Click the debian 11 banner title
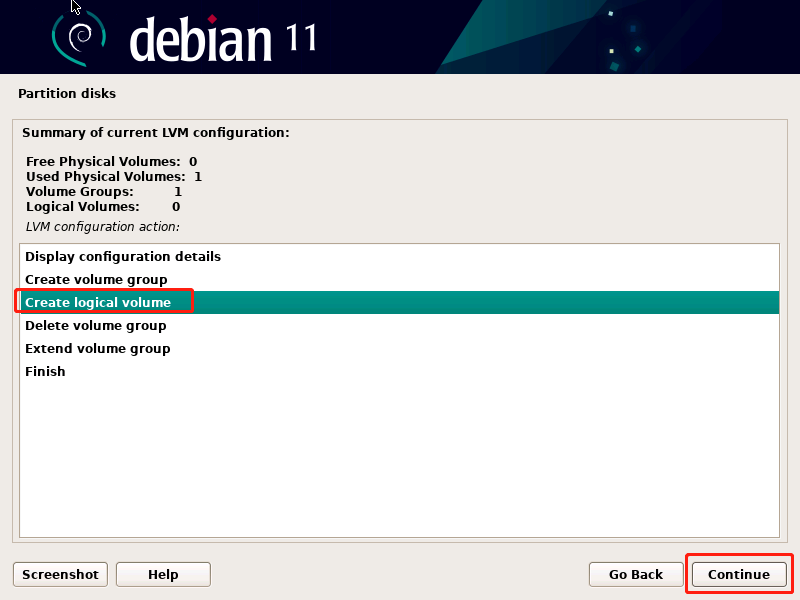 223,39
